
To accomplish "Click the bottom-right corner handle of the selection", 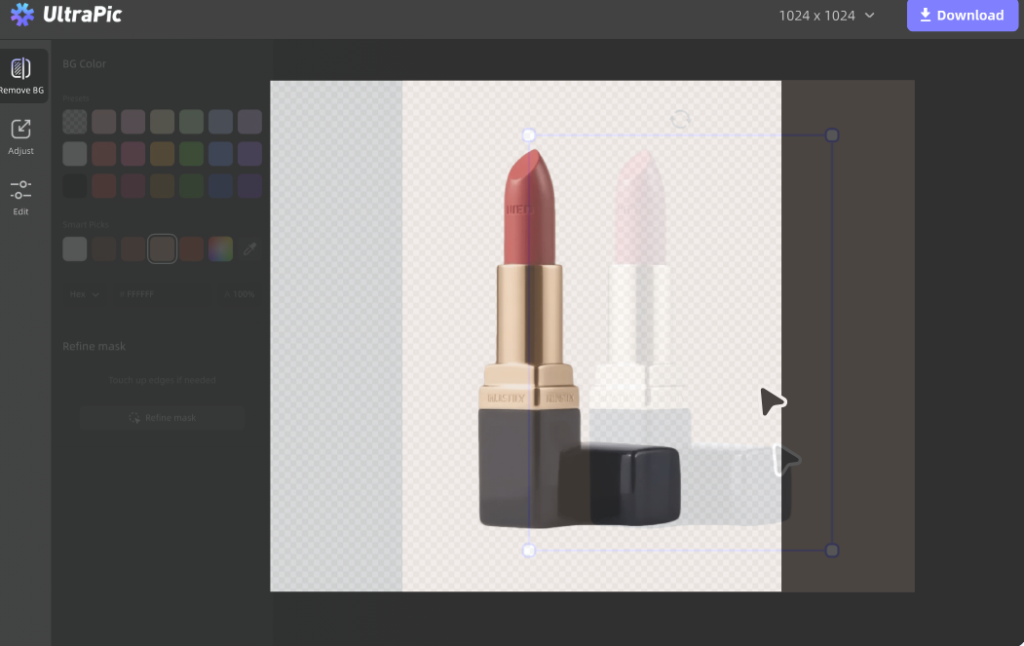I will pyautogui.click(x=831, y=551).
